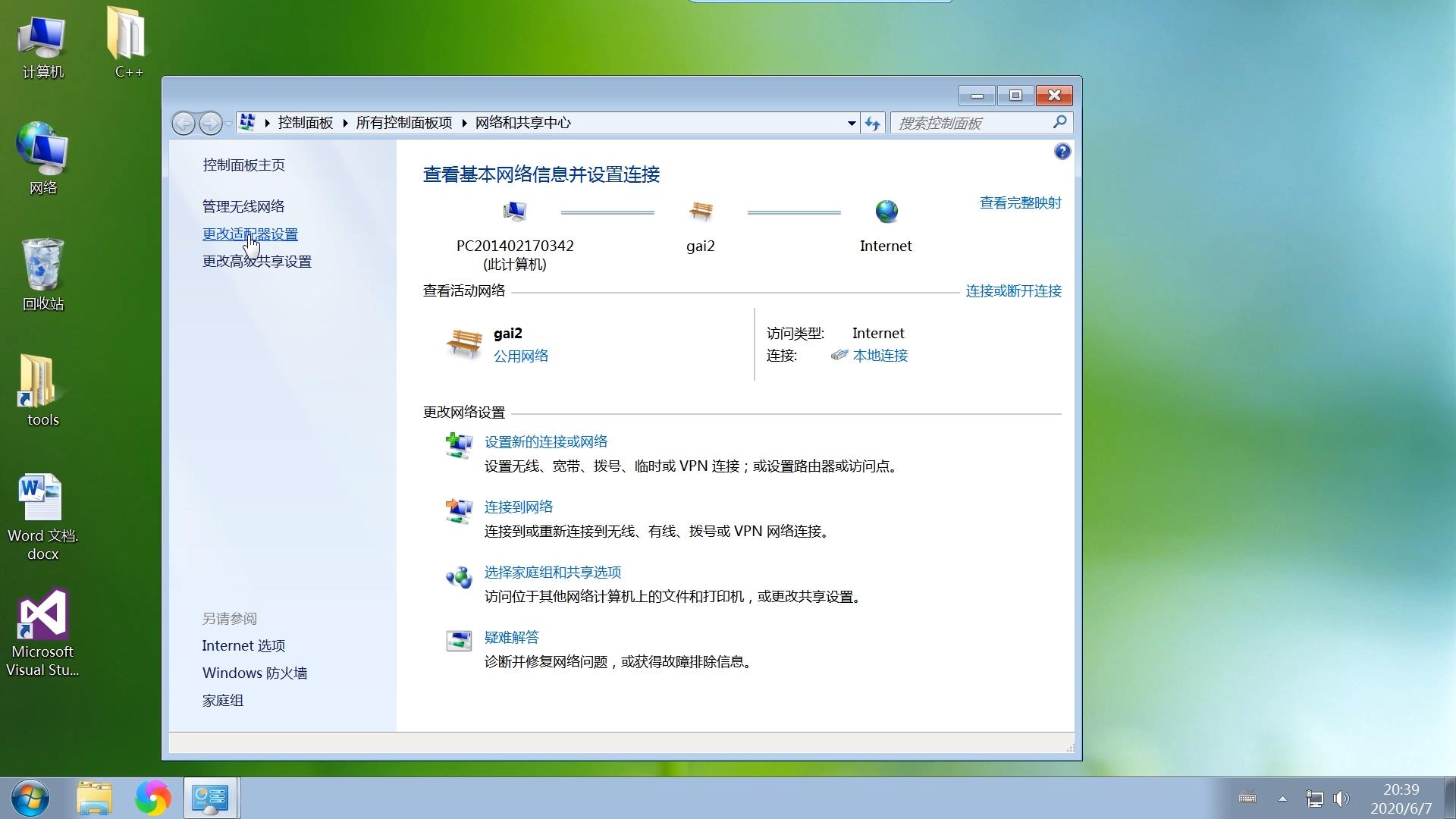Image resolution: width=1456 pixels, height=819 pixels.
Task: Open the recent pages dropdown beside forward button
Action: [x=229, y=123]
